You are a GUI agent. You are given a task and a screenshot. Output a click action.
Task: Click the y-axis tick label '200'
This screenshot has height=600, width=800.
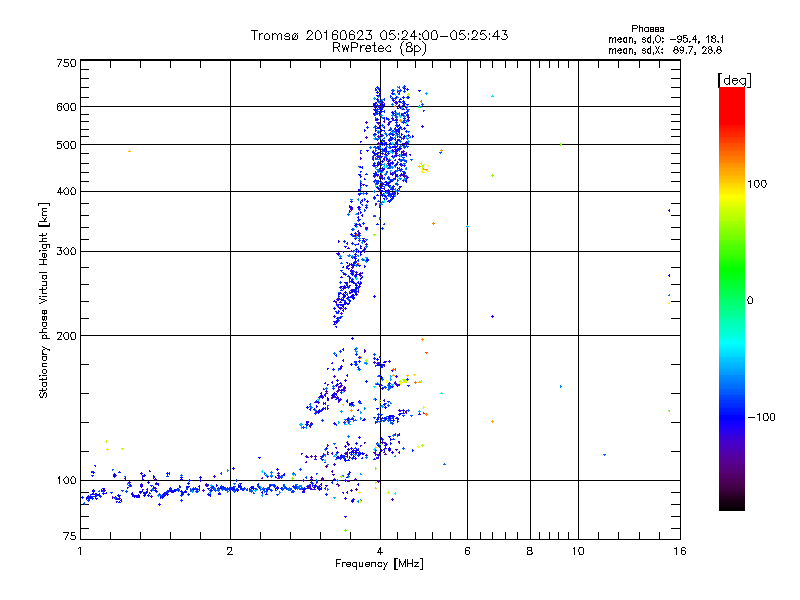coord(67,336)
